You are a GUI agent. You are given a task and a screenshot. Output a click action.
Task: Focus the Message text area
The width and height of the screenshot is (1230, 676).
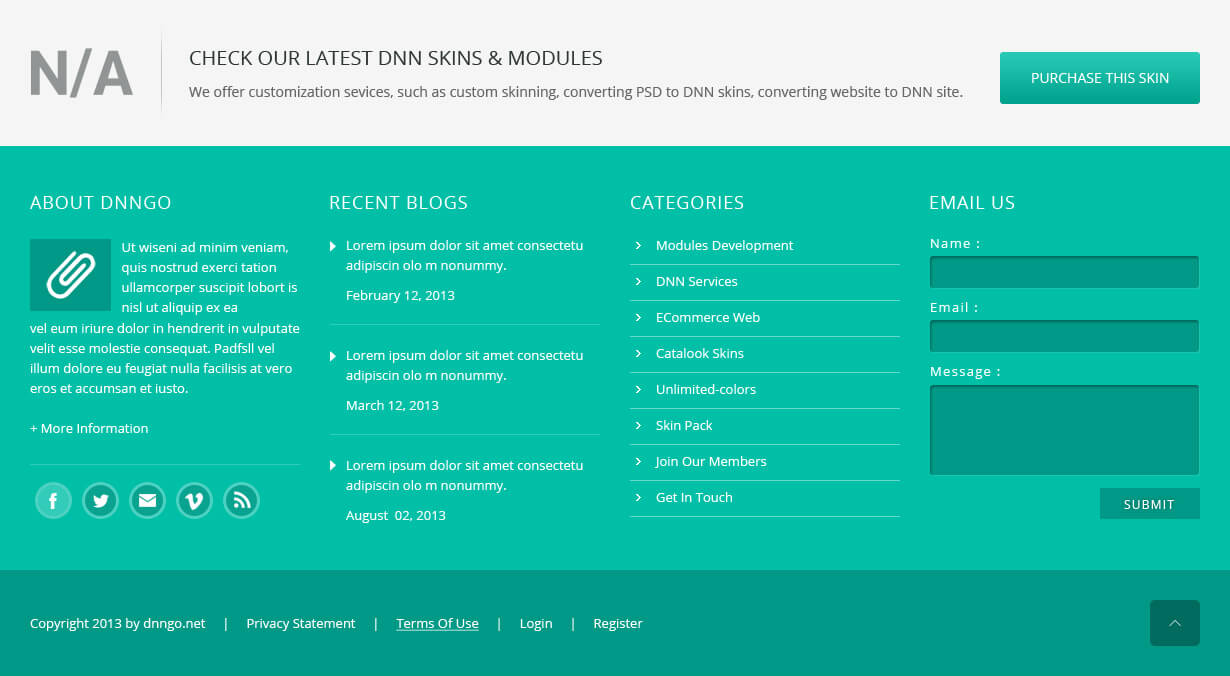(1064, 430)
